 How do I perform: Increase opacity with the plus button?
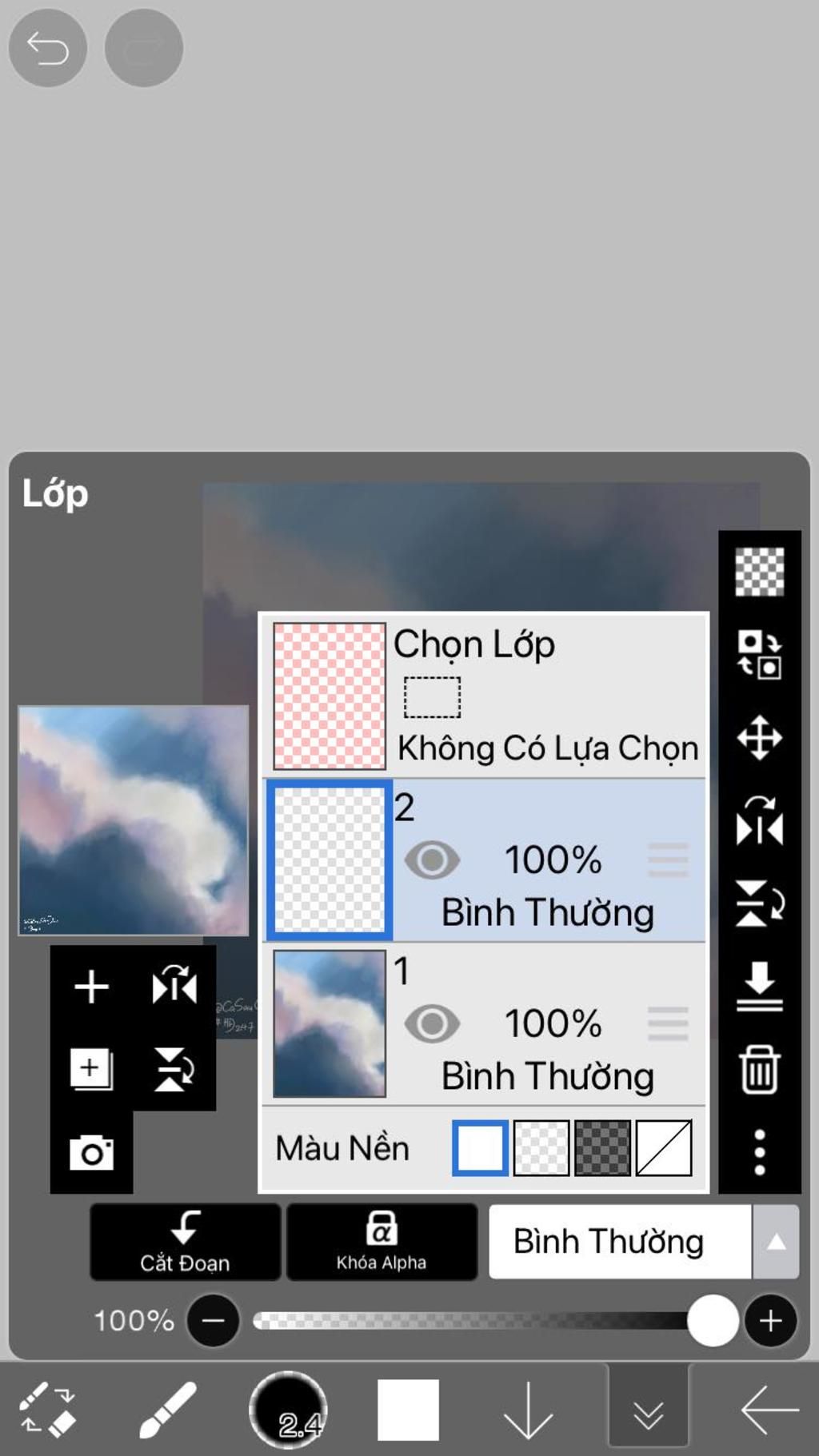coord(770,1321)
